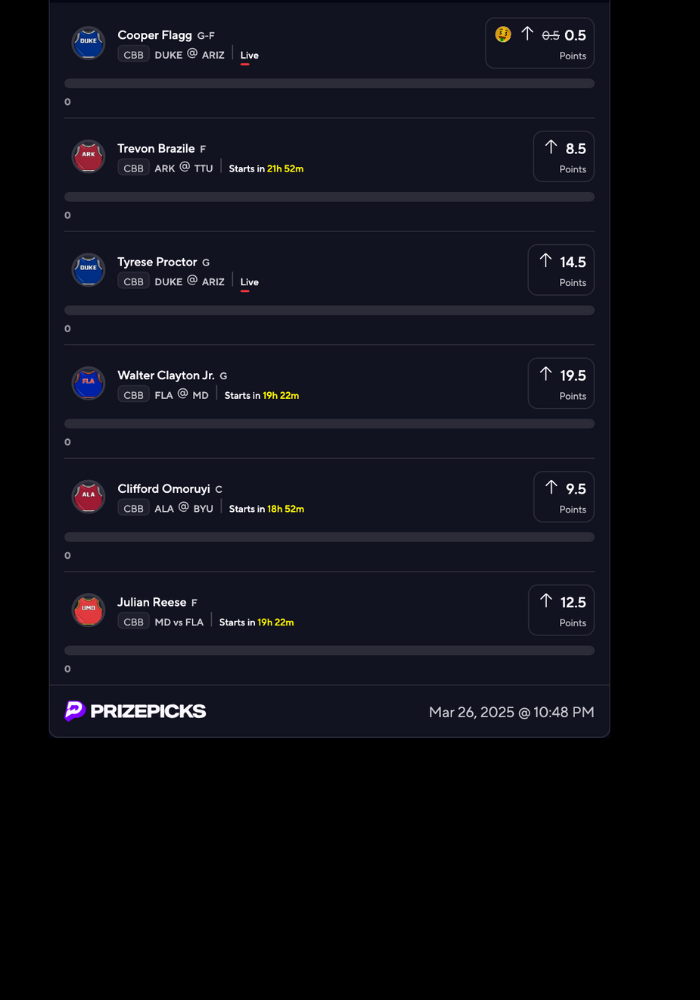This screenshot has width=700, height=1000.
Task: Select Tyrese Proctor's 14.5 Points pick box
Action: [561, 270]
